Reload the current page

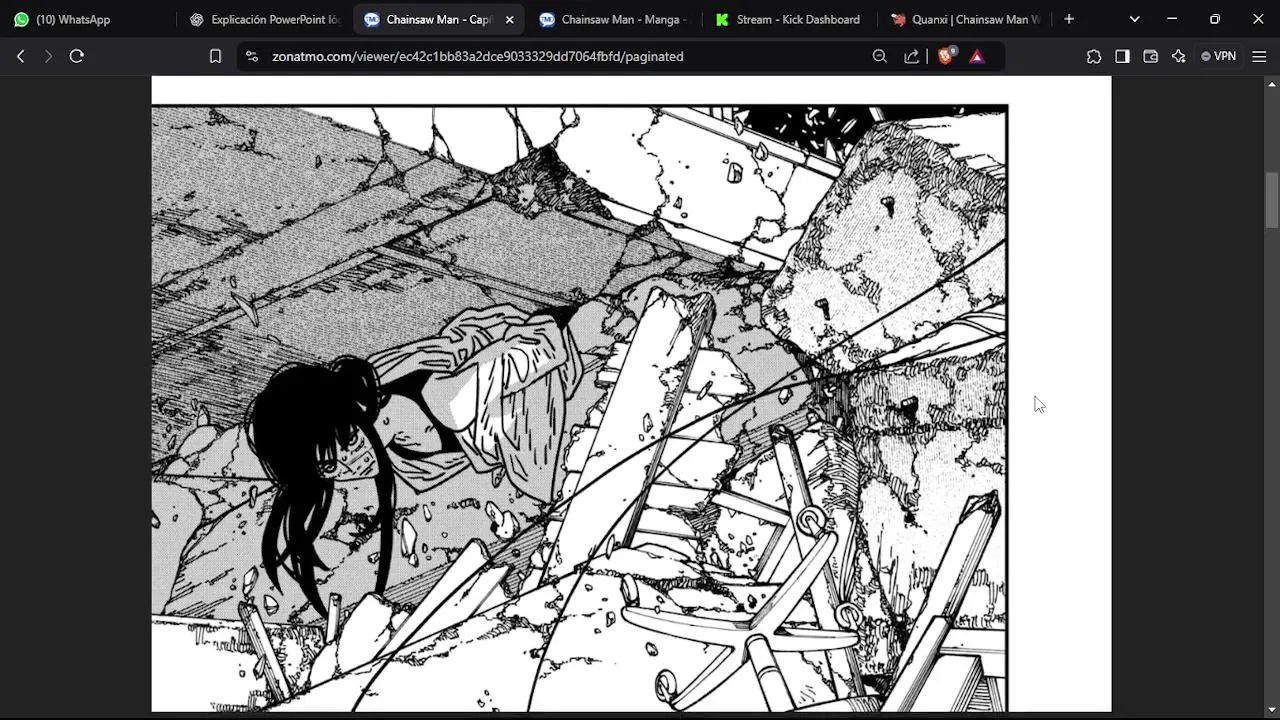click(77, 57)
